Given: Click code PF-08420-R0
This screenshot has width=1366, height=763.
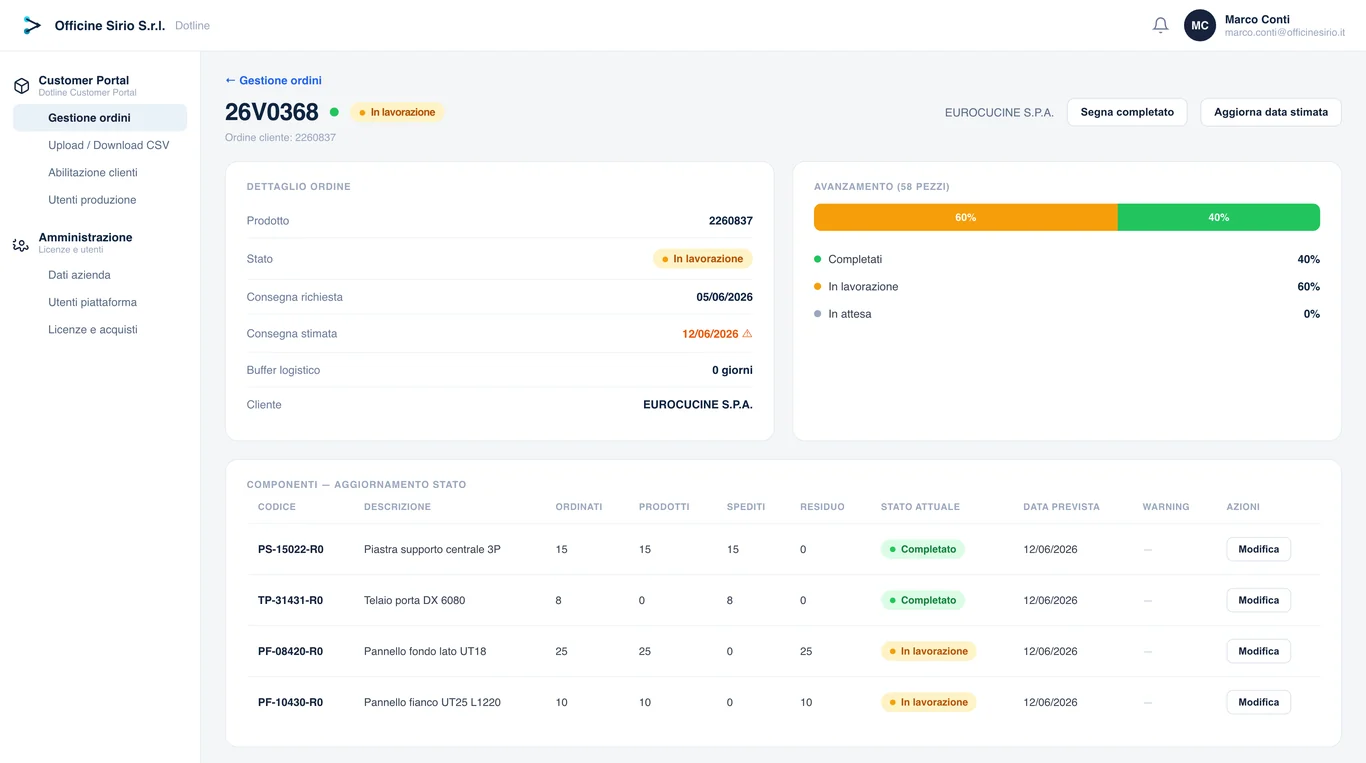Looking at the screenshot, I should (291, 651).
